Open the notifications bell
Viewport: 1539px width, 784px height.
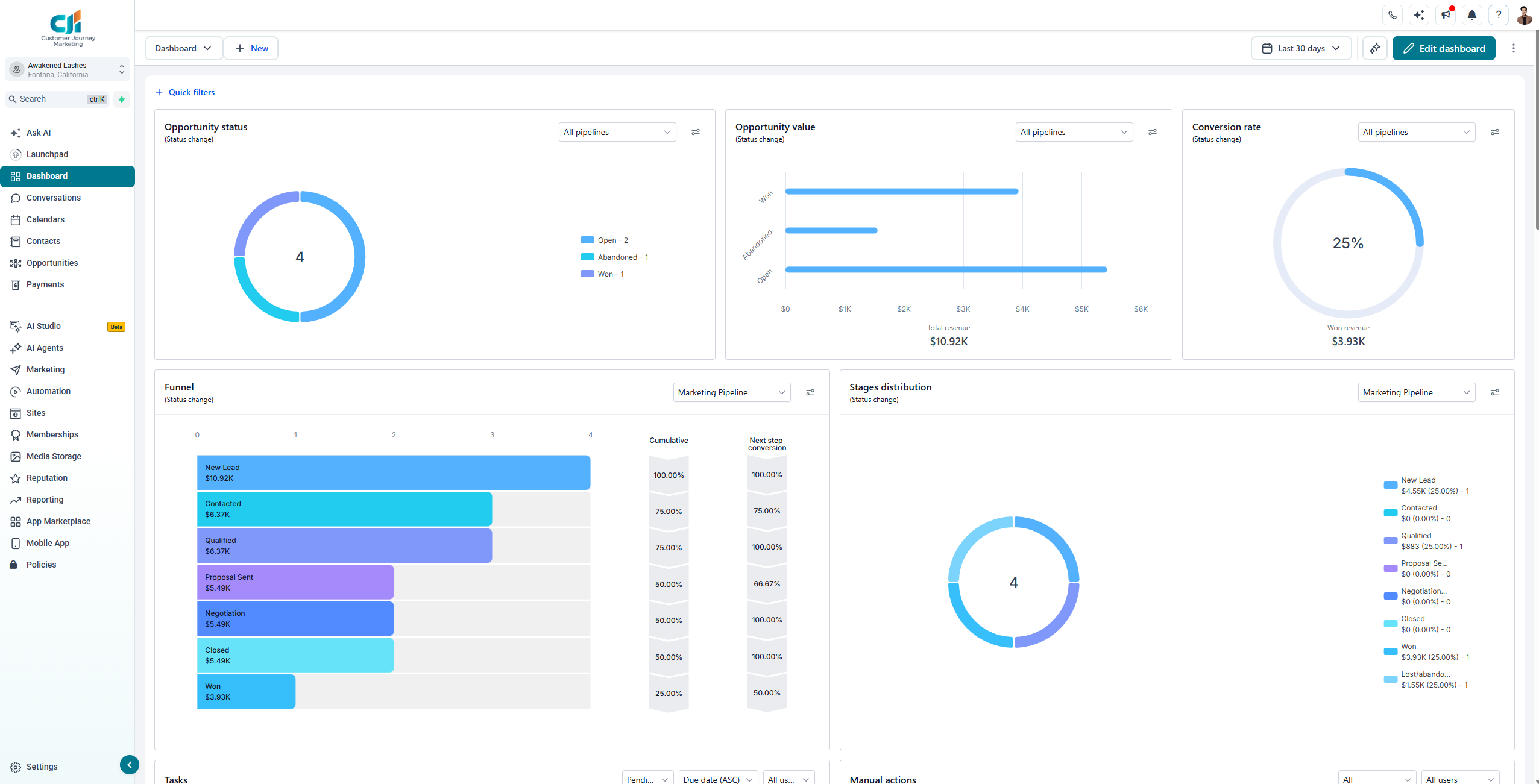point(1472,15)
